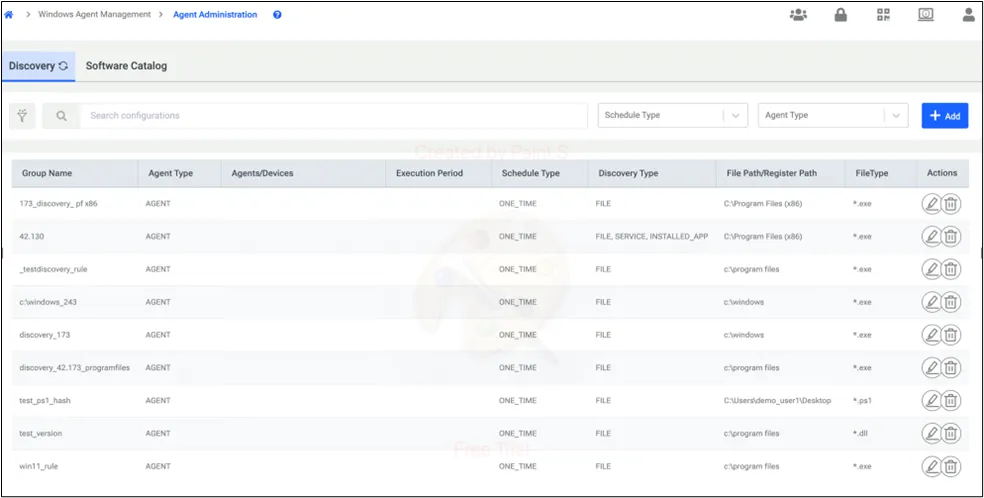Go to Windows Agent Management breadcrumb
The height and width of the screenshot is (498, 984).
tap(94, 14)
